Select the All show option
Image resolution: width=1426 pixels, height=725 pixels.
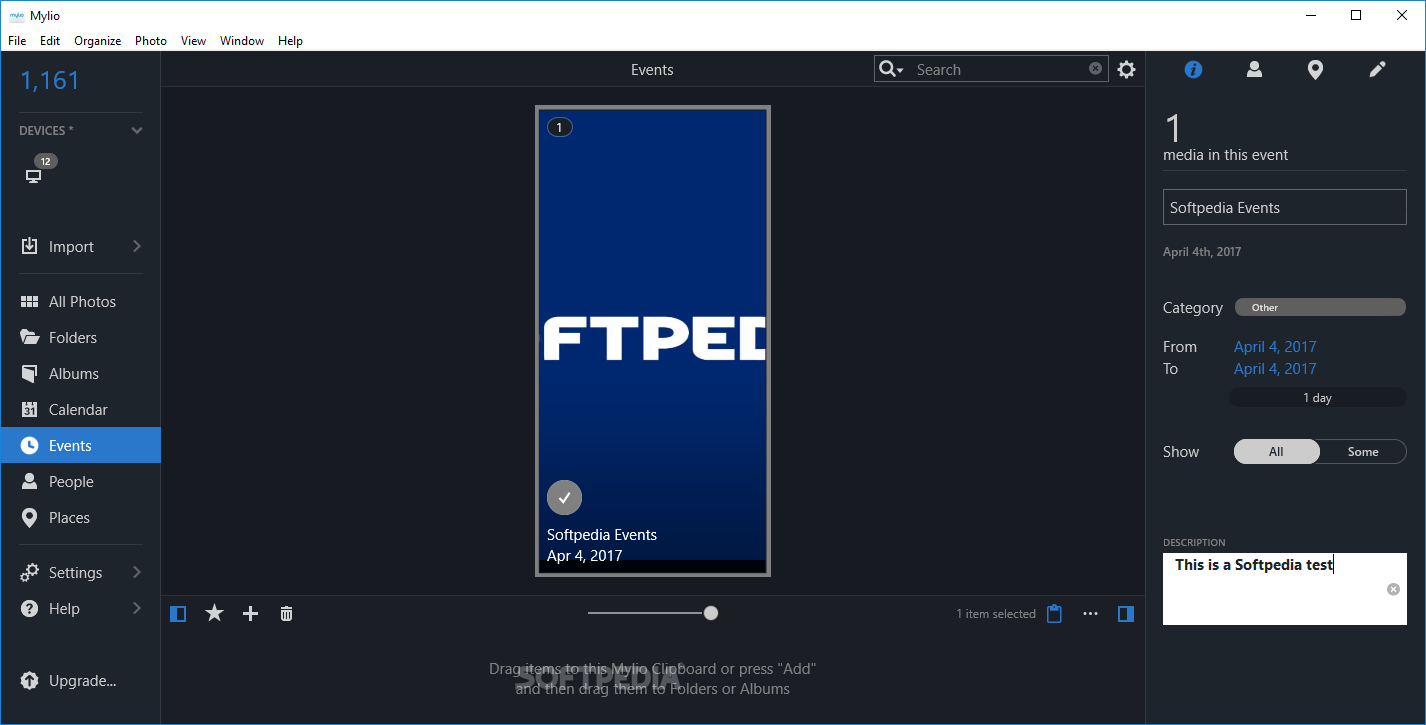(x=1276, y=451)
